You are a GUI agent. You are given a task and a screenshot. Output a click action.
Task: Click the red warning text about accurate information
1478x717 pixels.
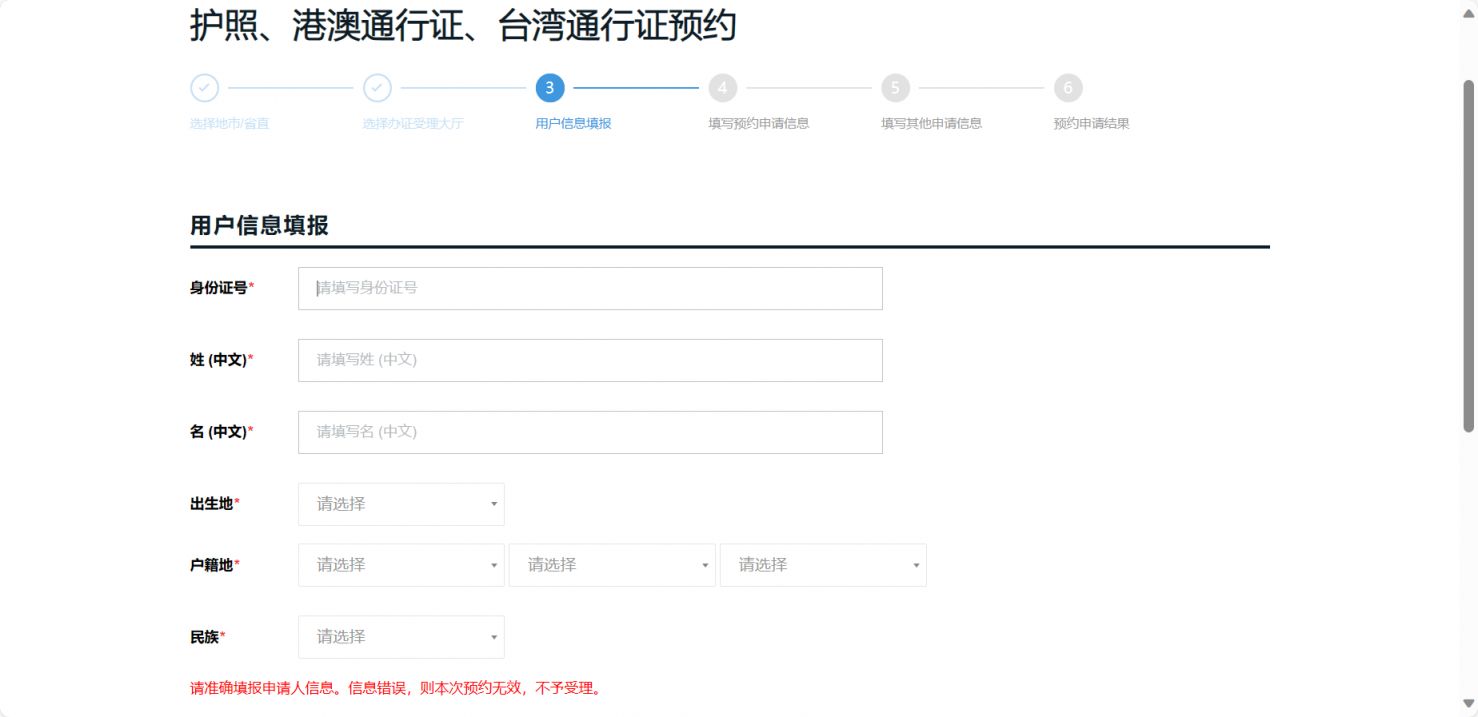(x=395, y=688)
